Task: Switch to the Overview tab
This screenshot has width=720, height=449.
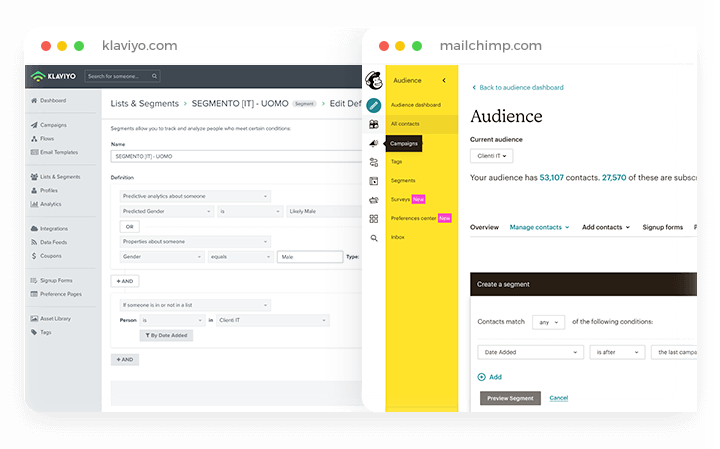Action: pos(484,227)
